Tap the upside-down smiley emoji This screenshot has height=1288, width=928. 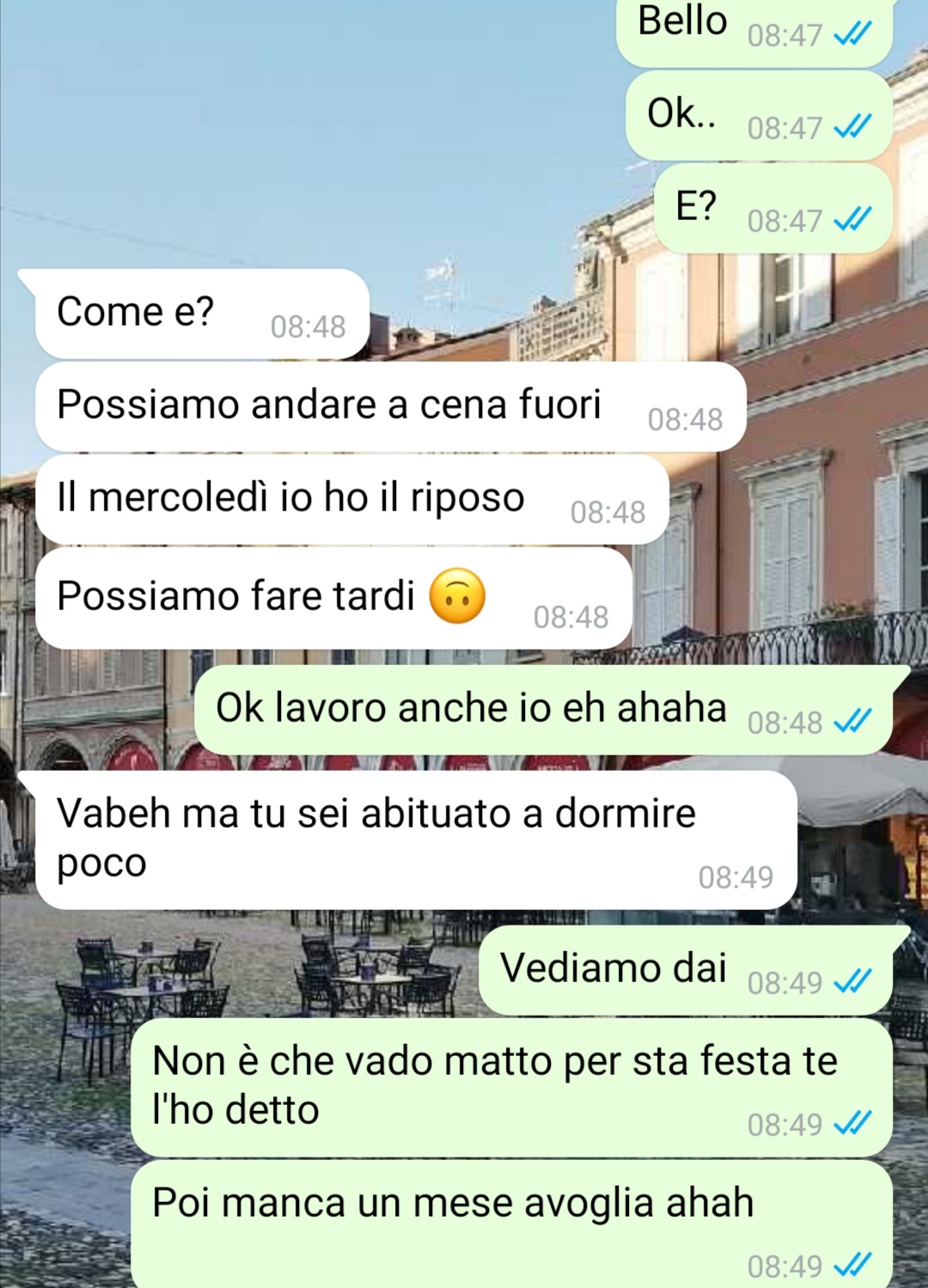point(457,596)
